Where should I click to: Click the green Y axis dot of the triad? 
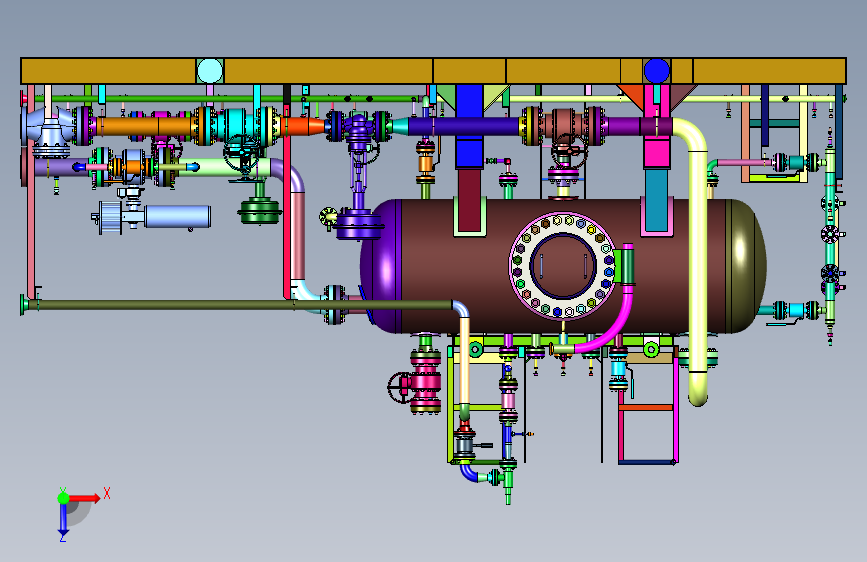tap(64, 498)
